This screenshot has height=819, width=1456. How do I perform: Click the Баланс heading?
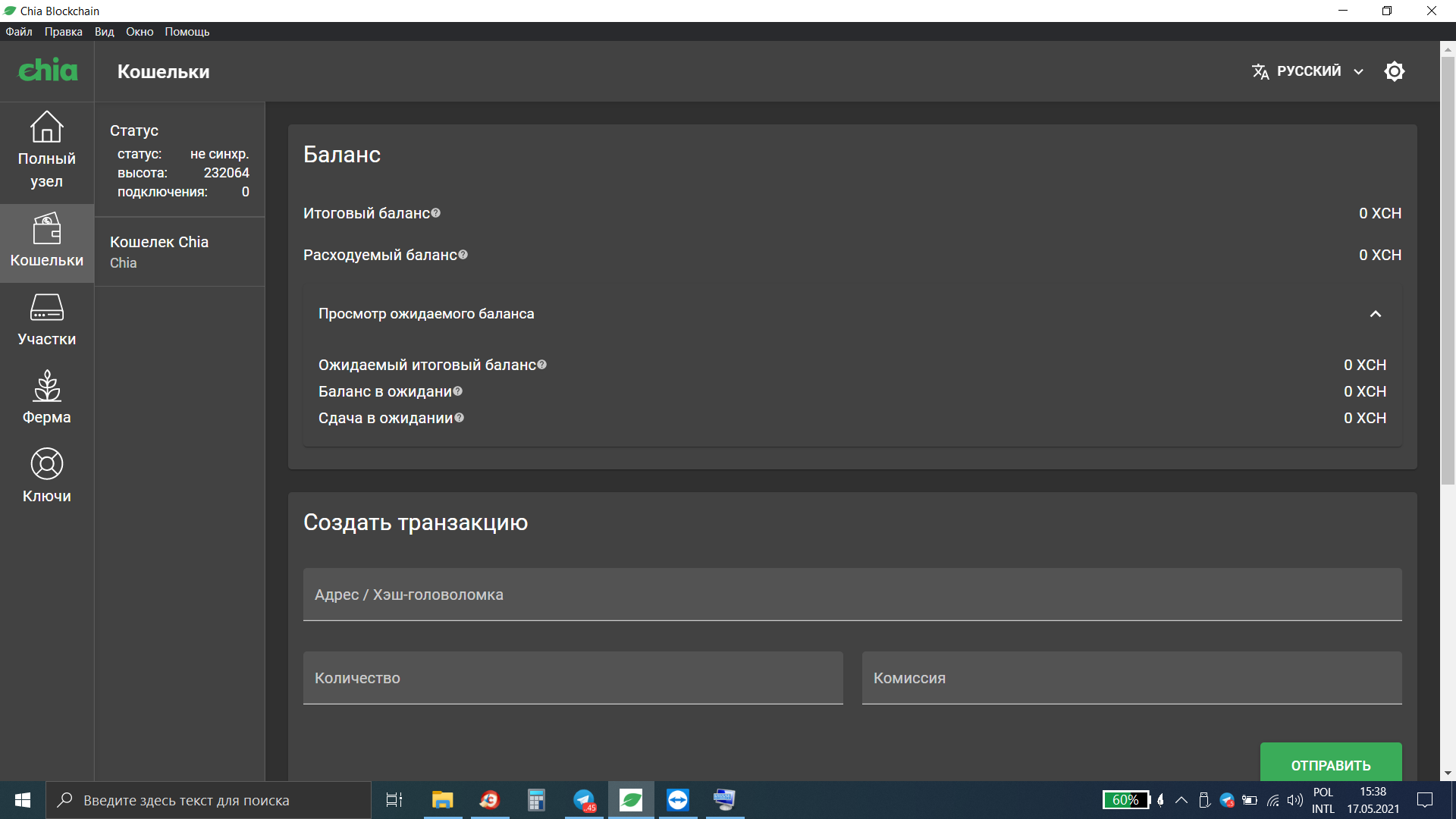tap(342, 155)
